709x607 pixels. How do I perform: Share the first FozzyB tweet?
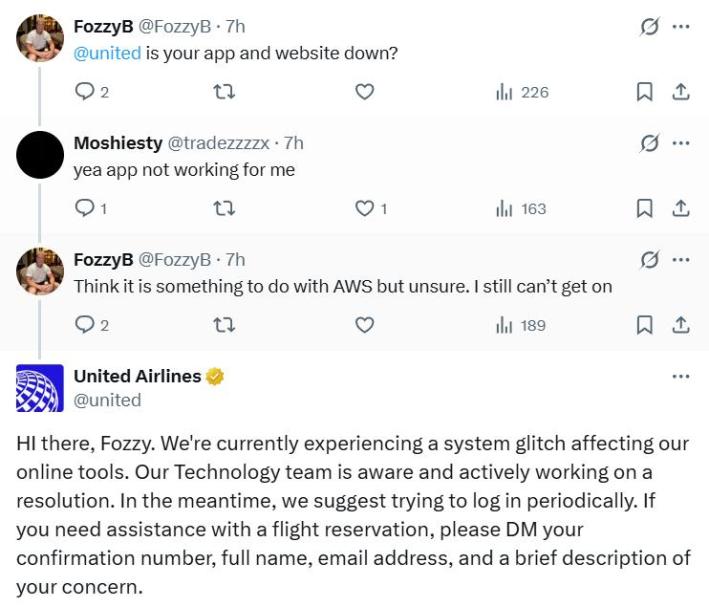[x=681, y=92]
